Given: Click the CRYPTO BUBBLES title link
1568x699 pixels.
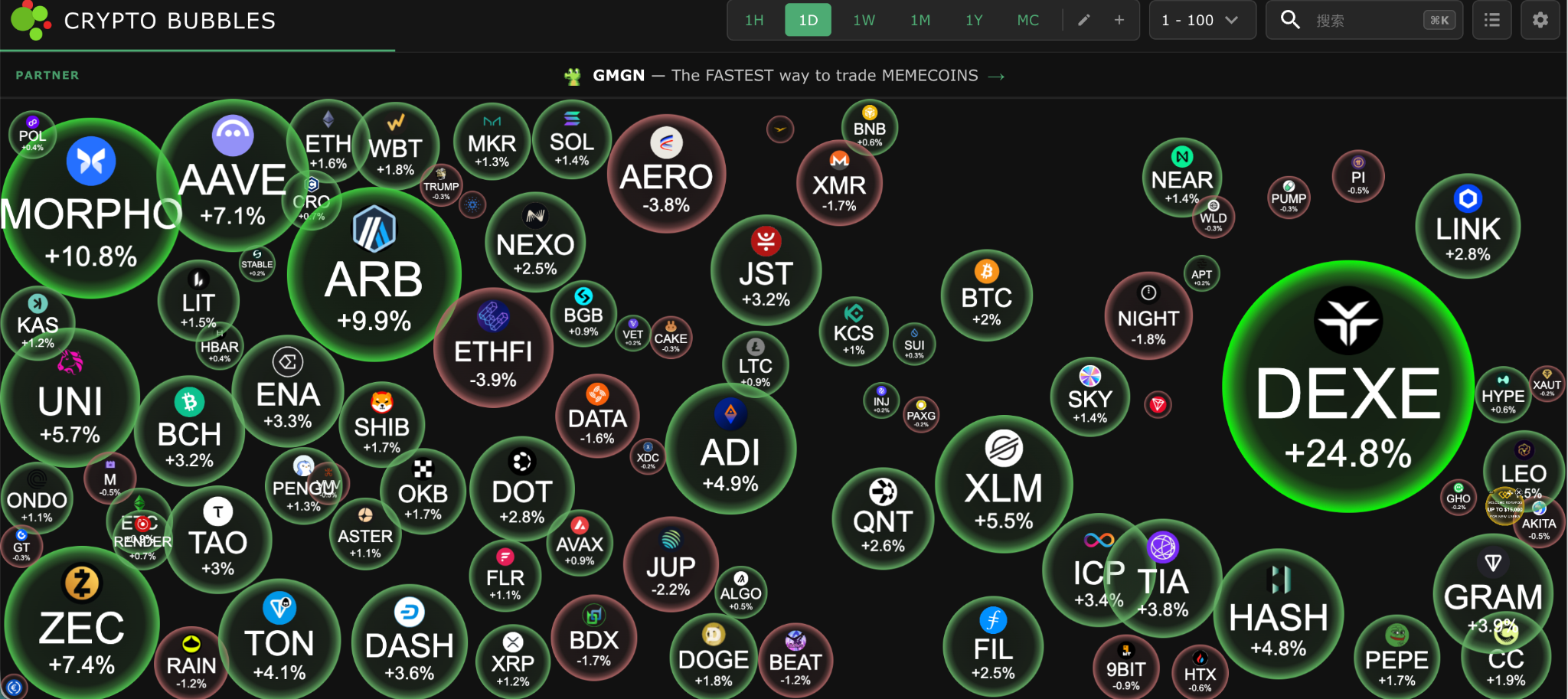Looking at the screenshot, I should pos(170,21).
